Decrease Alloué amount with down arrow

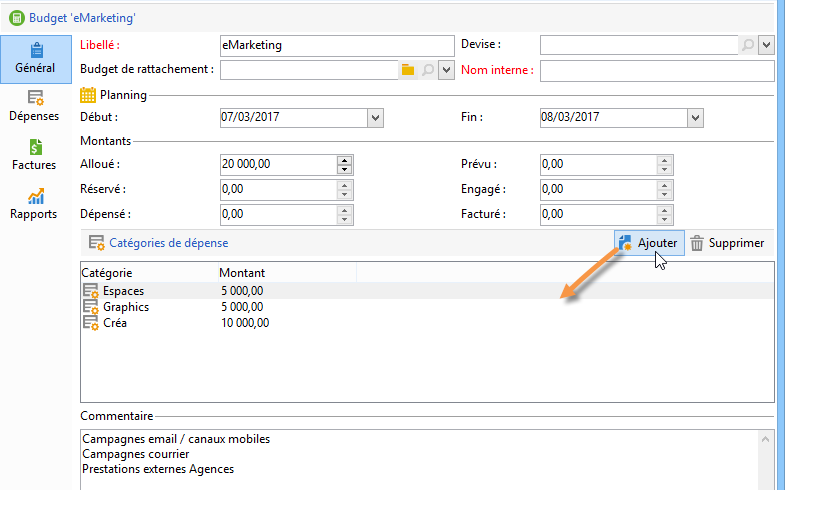345,169
